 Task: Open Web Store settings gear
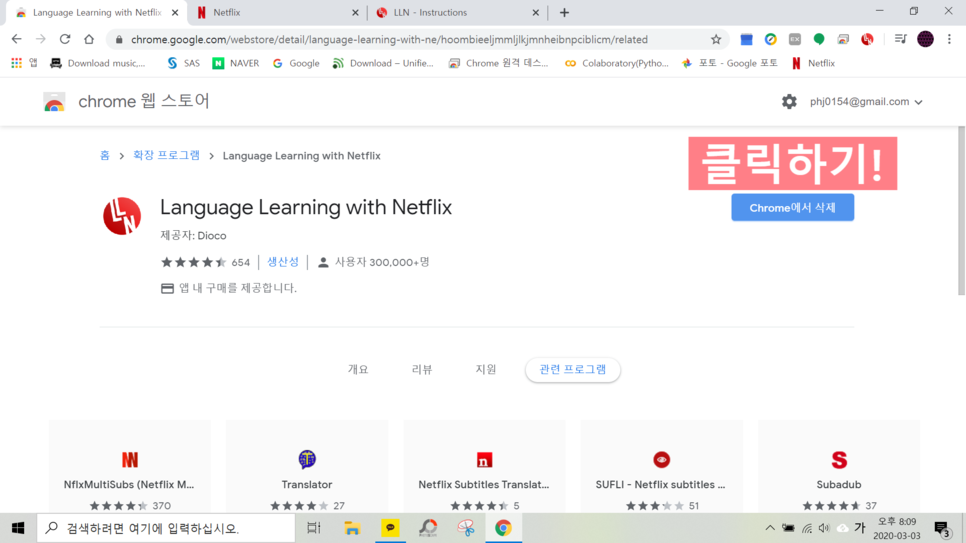coord(789,102)
